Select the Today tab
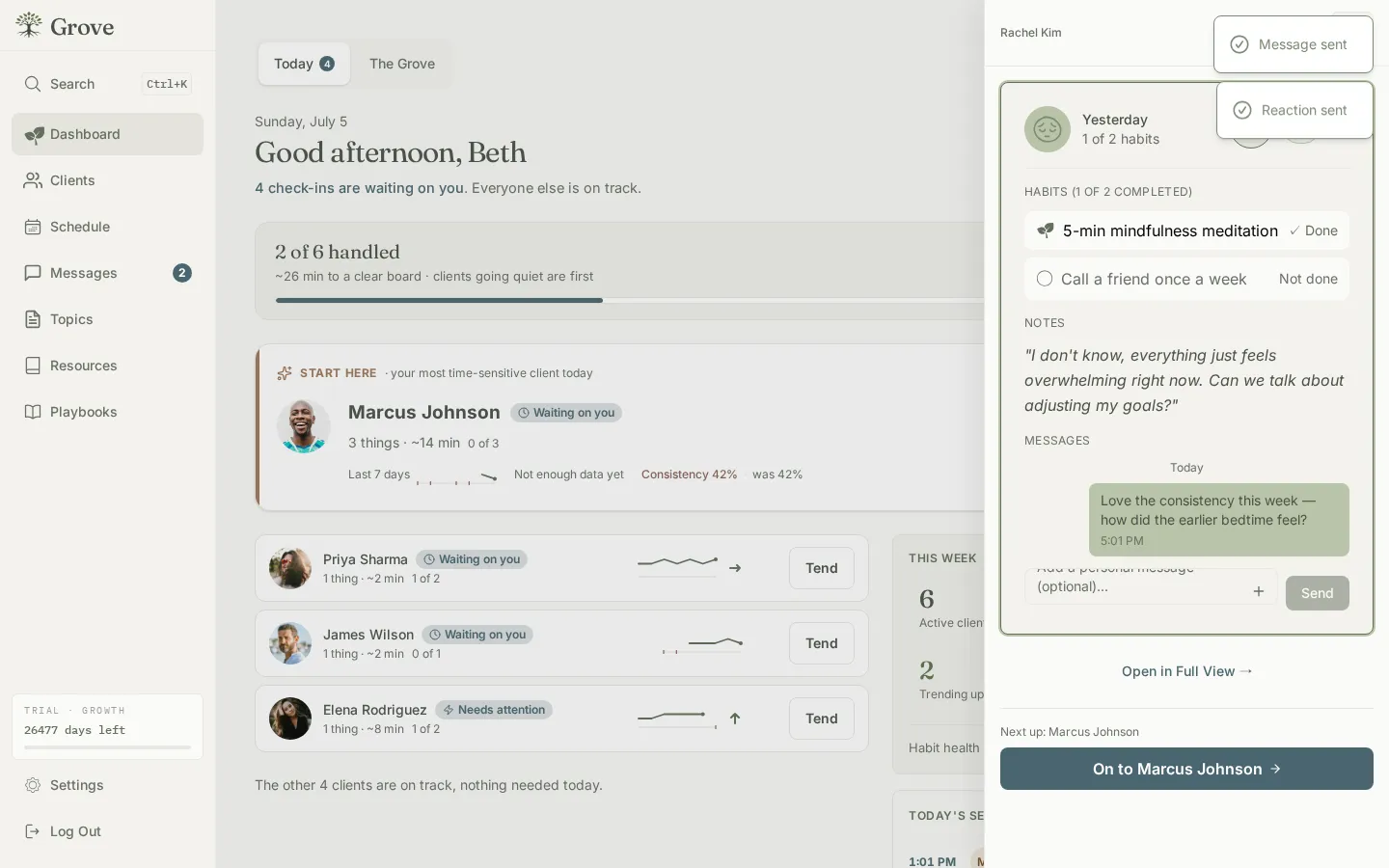The height and width of the screenshot is (868, 1389). (304, 64)
